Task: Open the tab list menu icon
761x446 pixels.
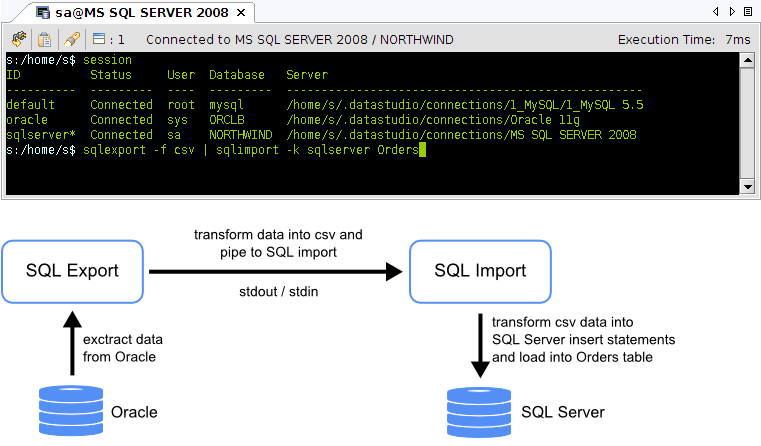Action: pos(748,12)
